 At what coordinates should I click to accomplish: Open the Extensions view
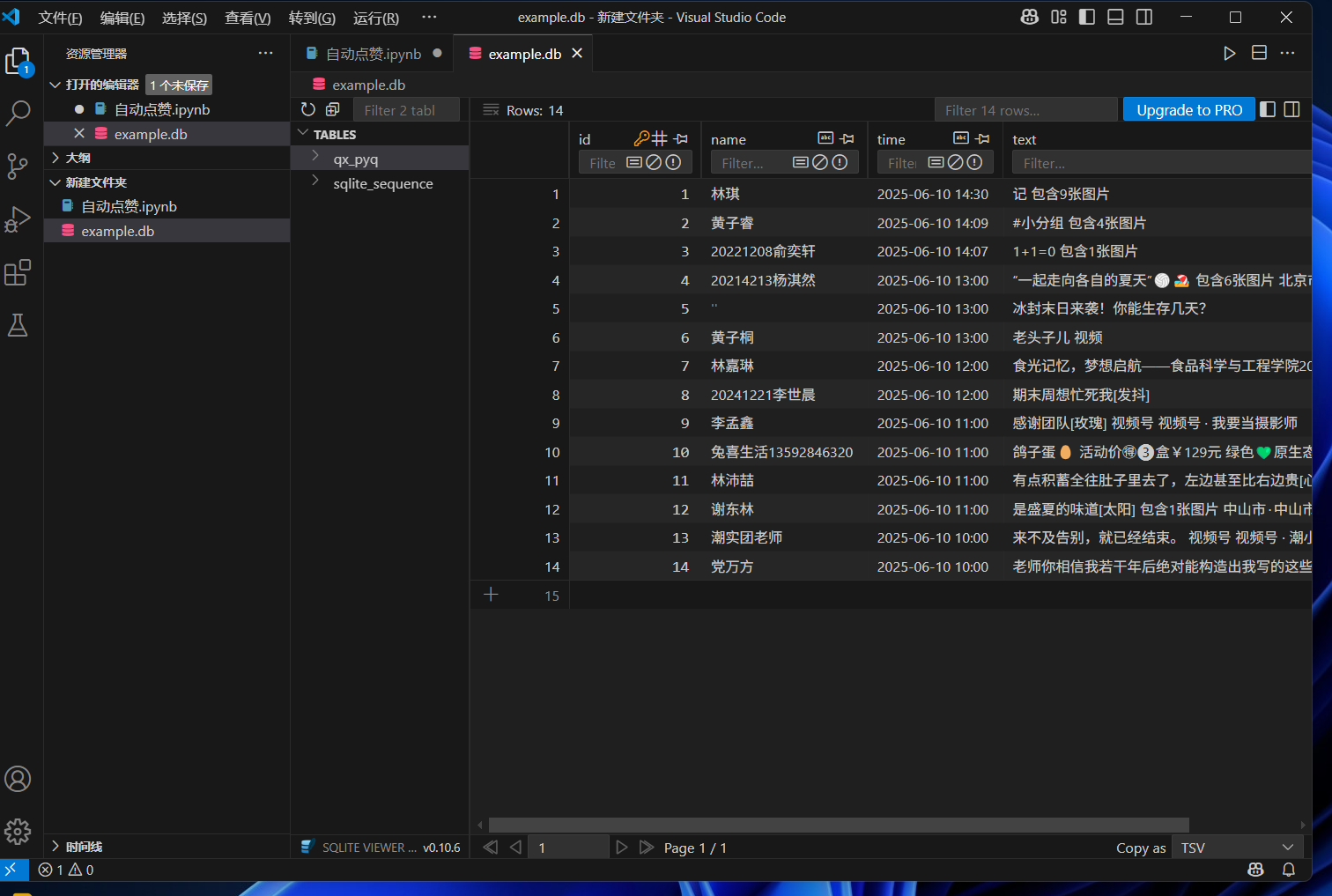[x=18, y=272]
